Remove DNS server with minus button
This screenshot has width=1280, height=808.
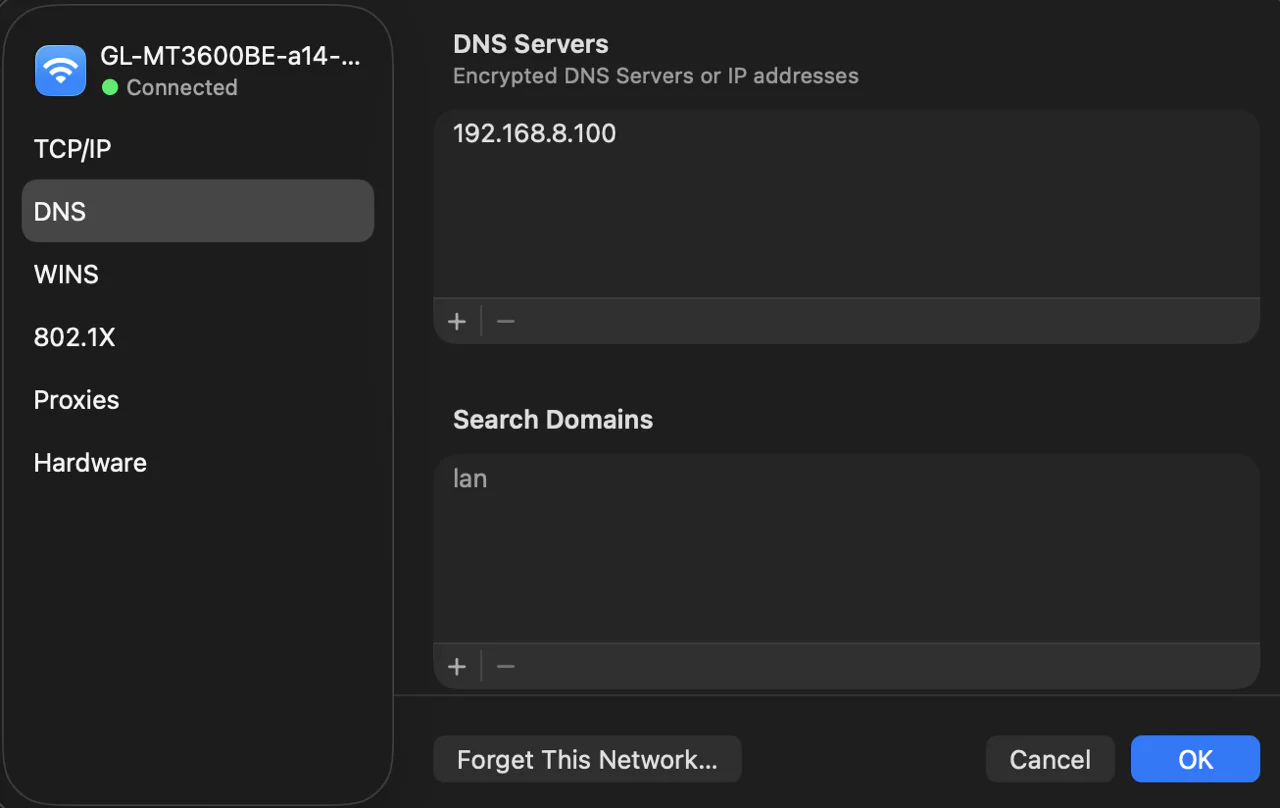(x=506, y=321)
